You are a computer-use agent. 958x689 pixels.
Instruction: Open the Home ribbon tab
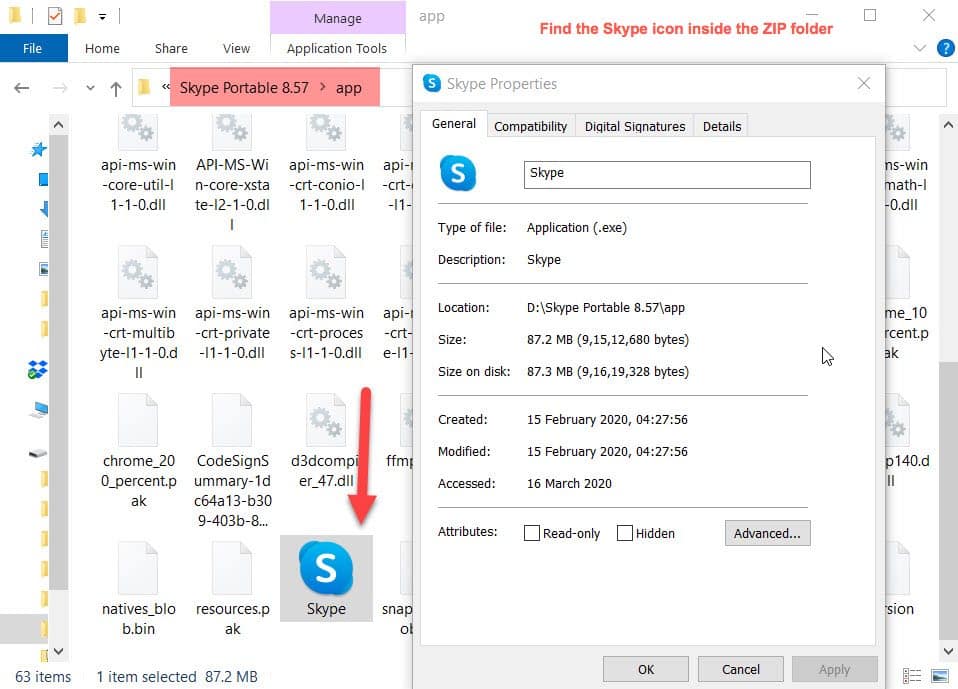[x=102, y=48]
